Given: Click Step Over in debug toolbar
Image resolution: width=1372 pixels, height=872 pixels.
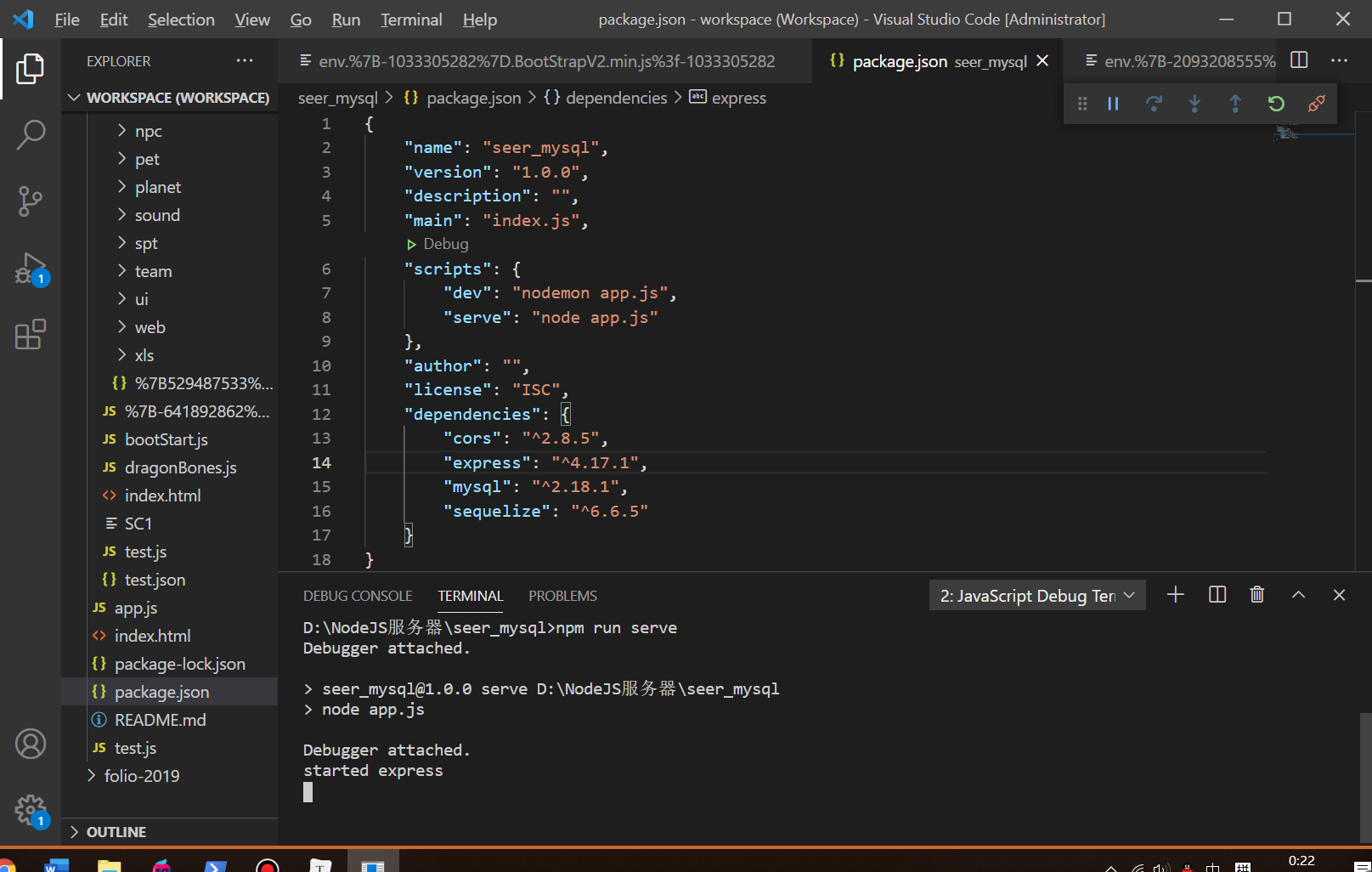Looking at the screenshot, I should [1154, 104].
